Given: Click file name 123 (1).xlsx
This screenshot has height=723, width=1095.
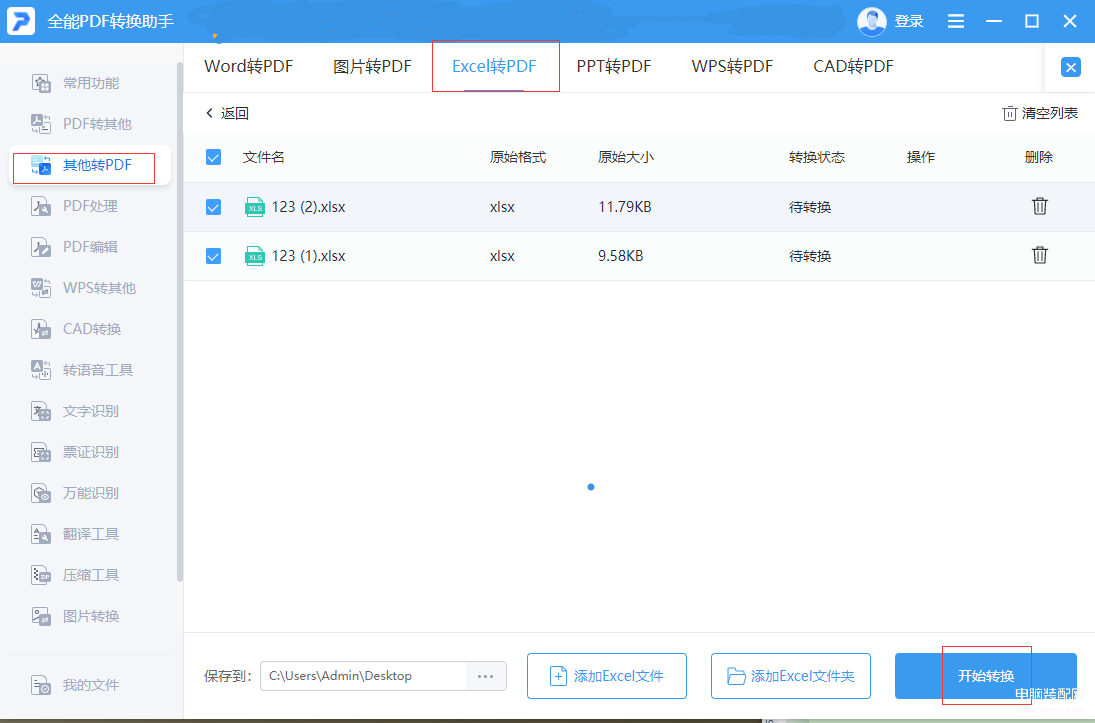Looking at the screenshot, I should tap(309, 256).
